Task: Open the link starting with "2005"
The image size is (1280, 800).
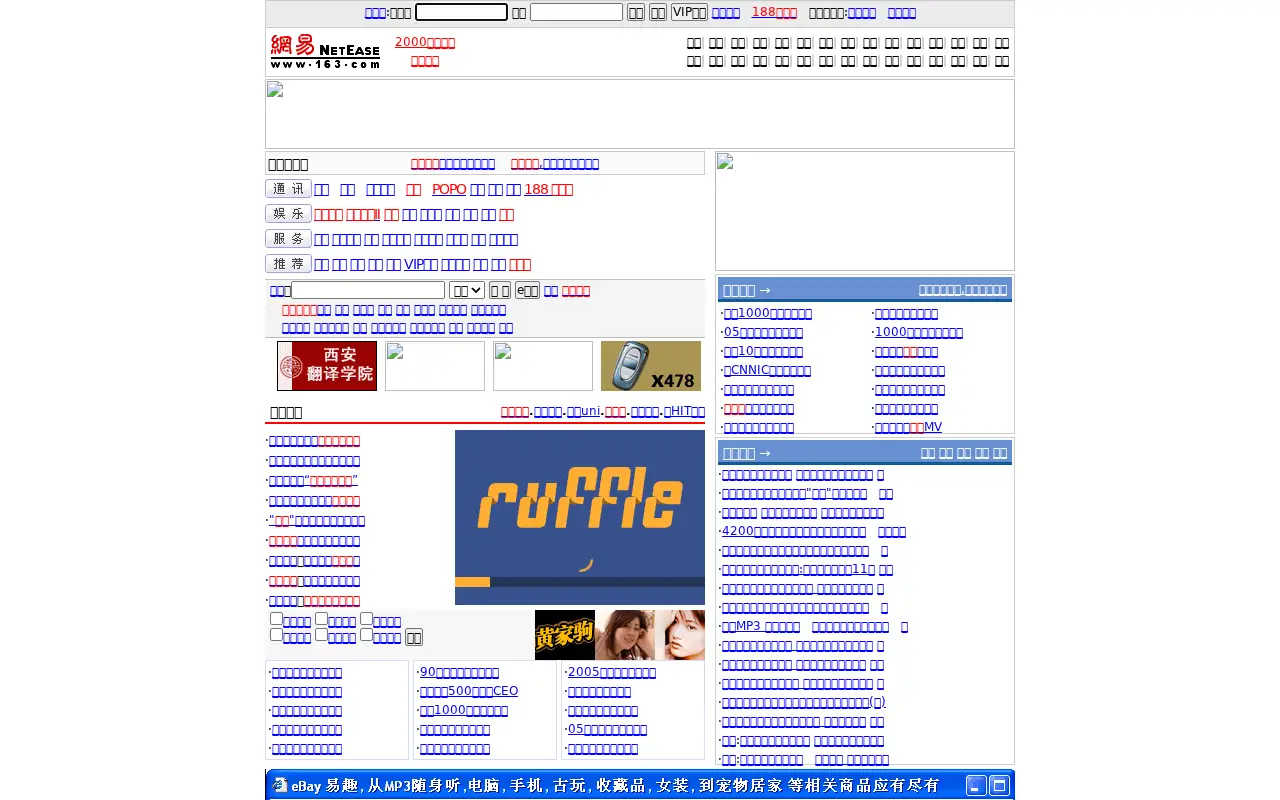Action: pos(612,672)
